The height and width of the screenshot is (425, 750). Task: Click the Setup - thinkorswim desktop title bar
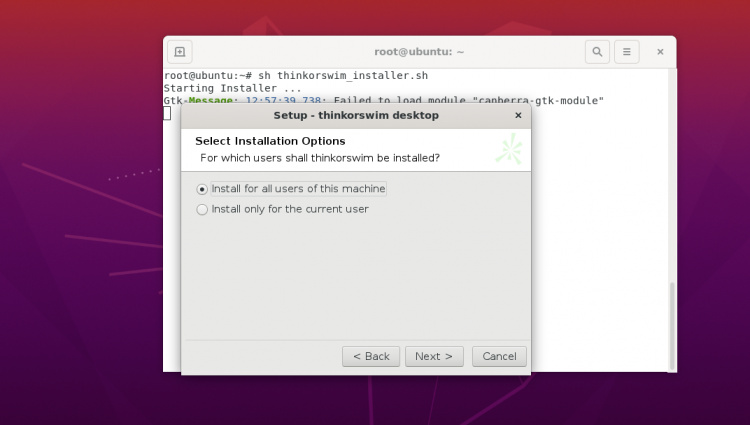[355, 116]
